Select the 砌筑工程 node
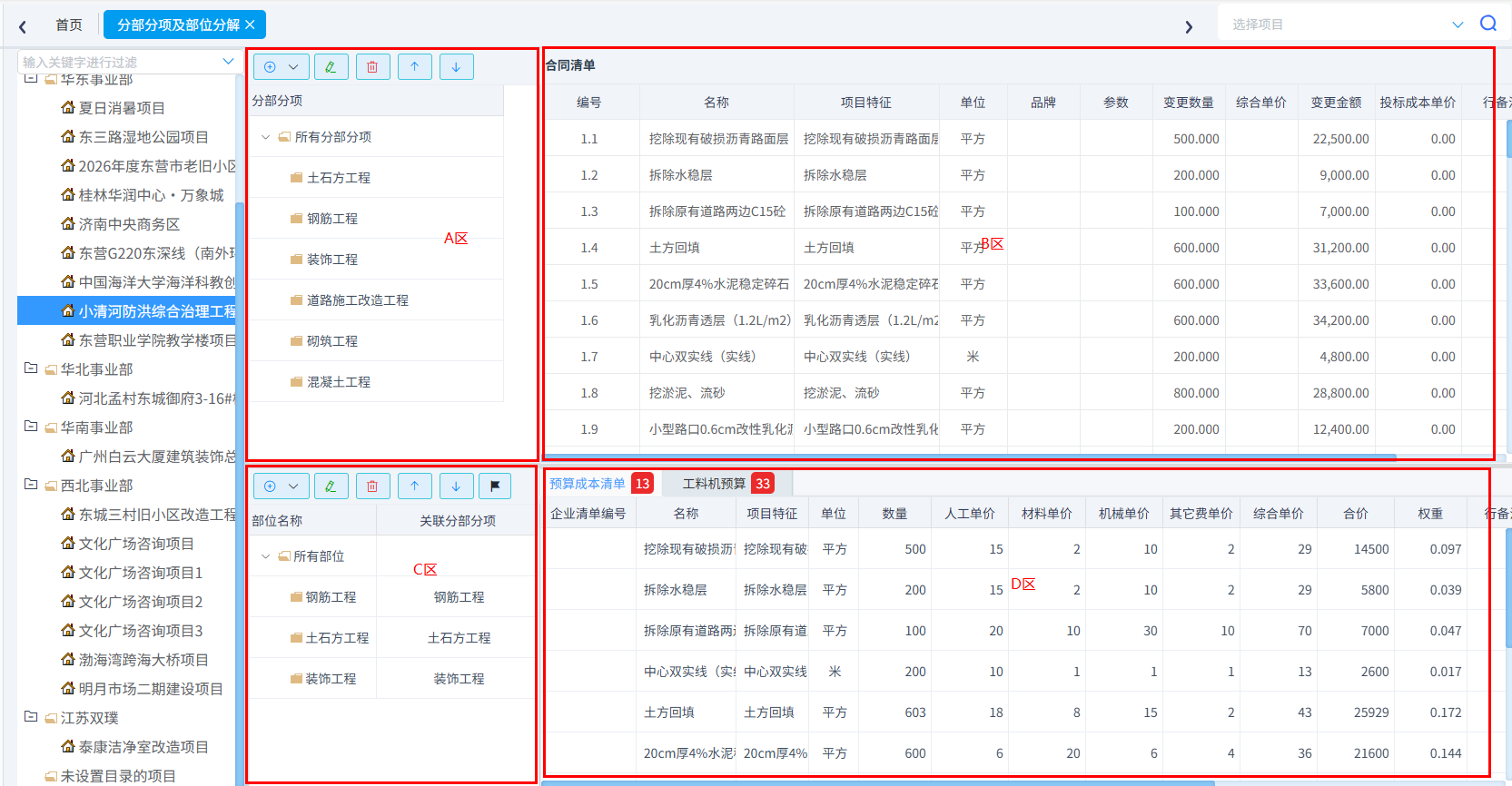Viewport: 1512px width, 786px height. point(332,341)
